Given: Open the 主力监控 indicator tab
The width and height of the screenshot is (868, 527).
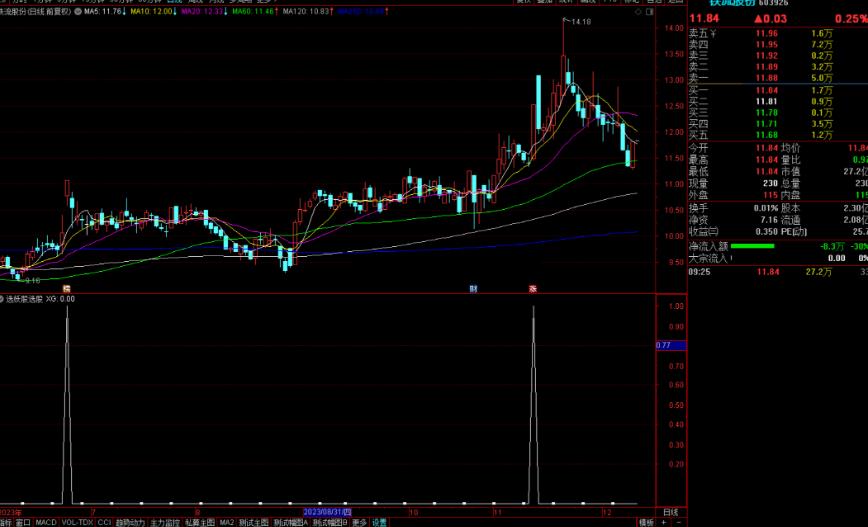Looking at the screenshot, I should click(165, 523).
